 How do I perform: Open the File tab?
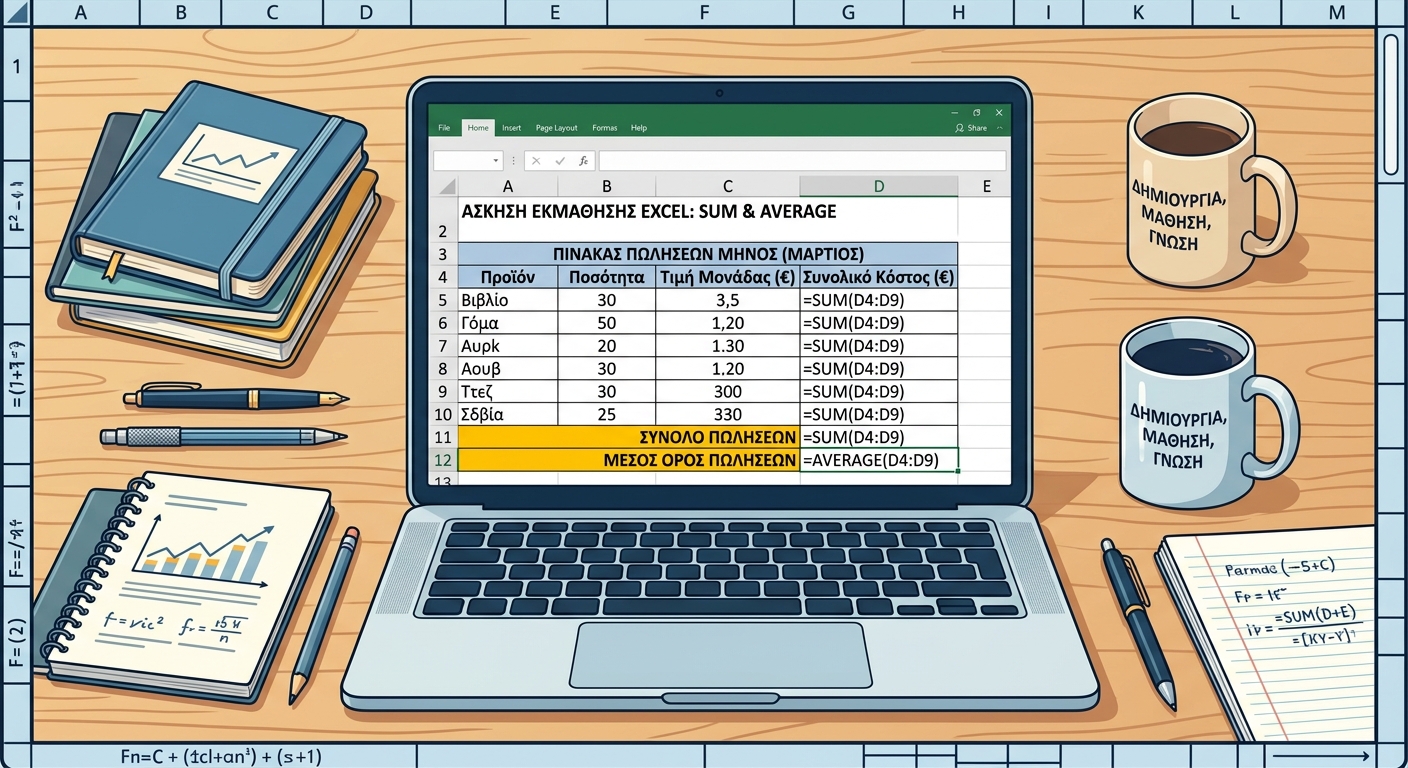pos(444,128)
